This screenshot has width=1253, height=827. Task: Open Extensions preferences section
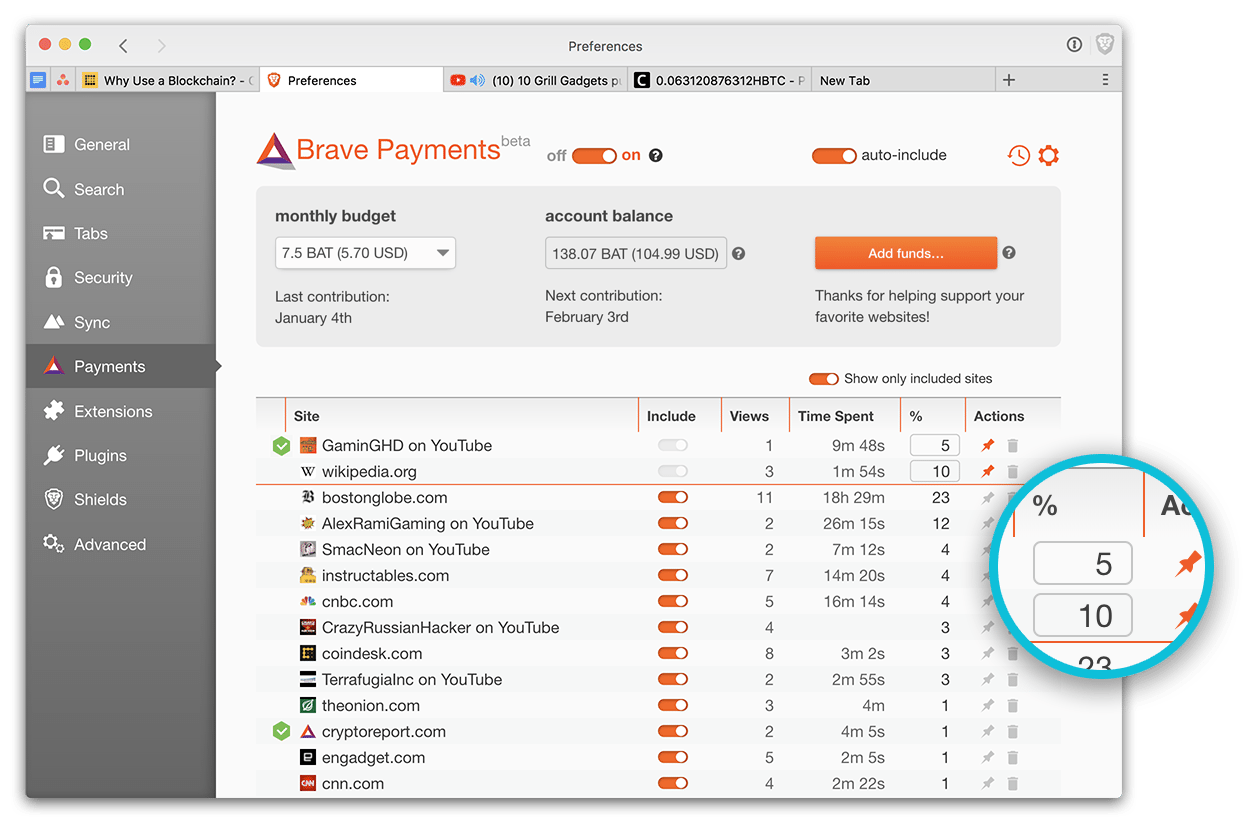coord(121,411)
